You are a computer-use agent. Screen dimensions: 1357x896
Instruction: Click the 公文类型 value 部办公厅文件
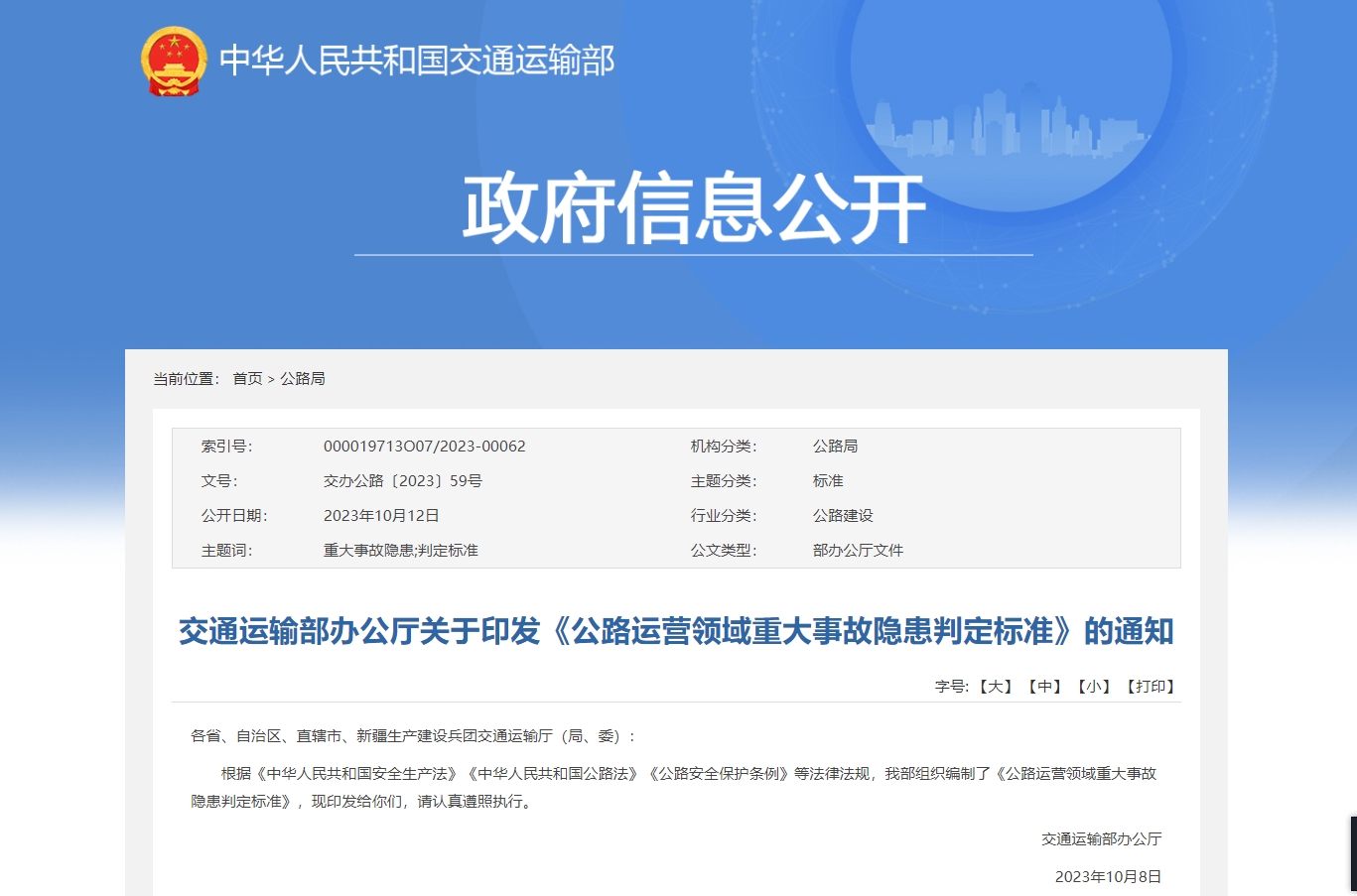click(x=858, y=551)
